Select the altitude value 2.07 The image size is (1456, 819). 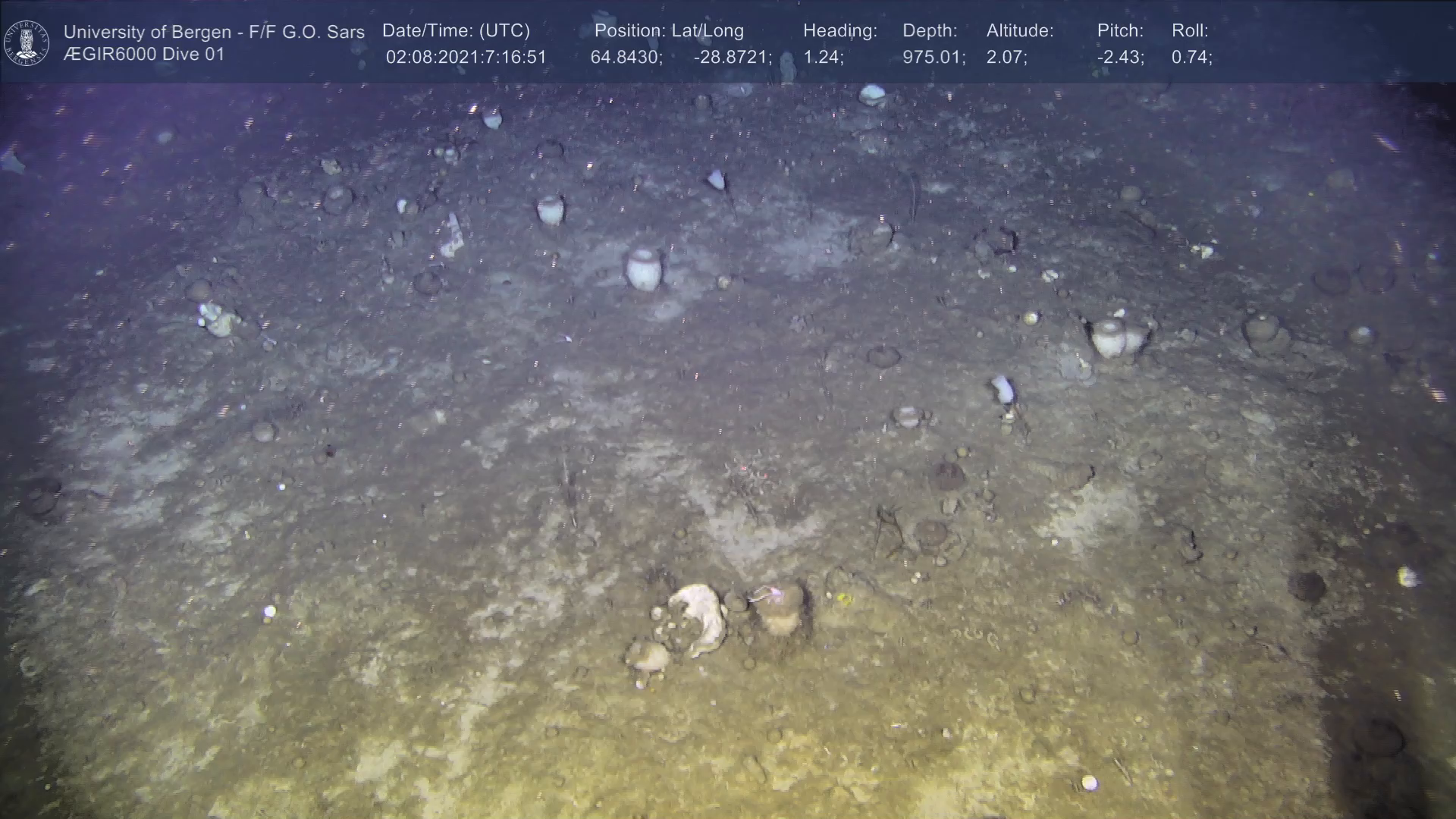tap(1006, 58)
